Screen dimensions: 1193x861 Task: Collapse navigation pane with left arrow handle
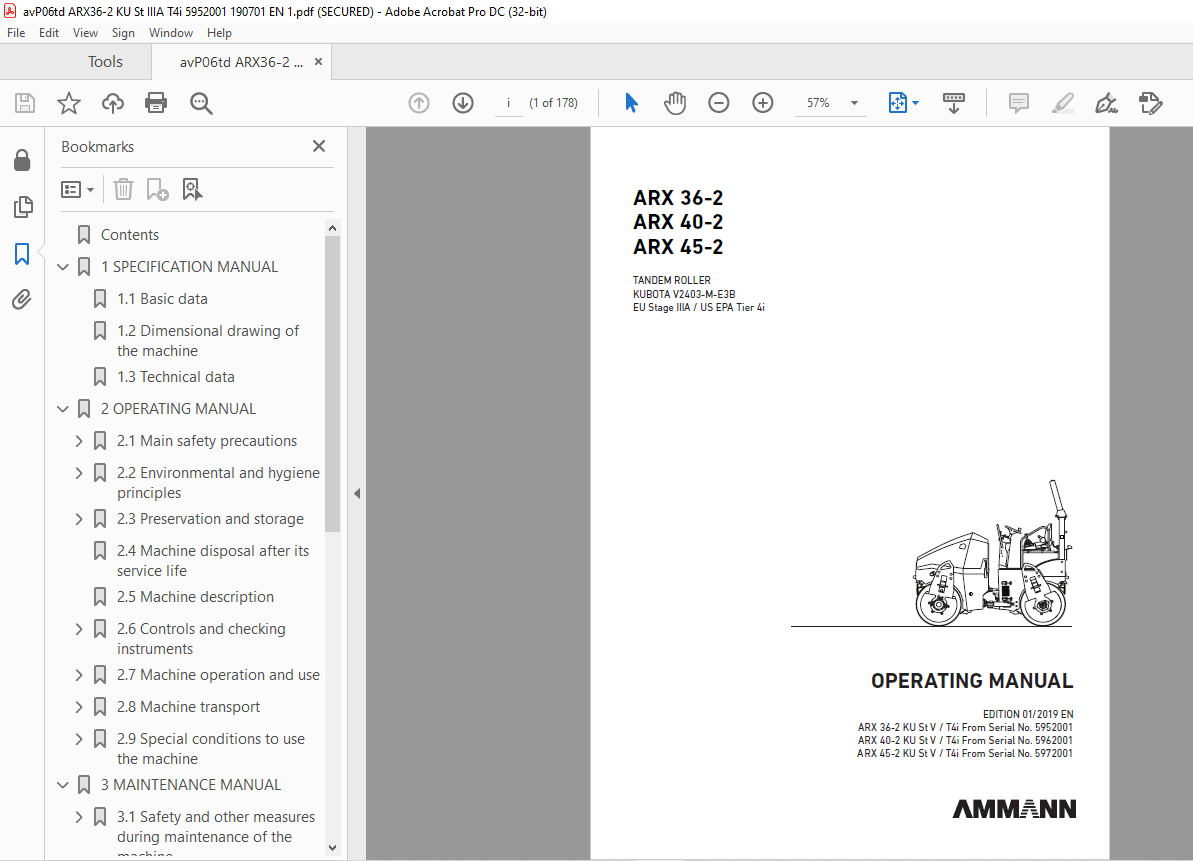point(357,494)
